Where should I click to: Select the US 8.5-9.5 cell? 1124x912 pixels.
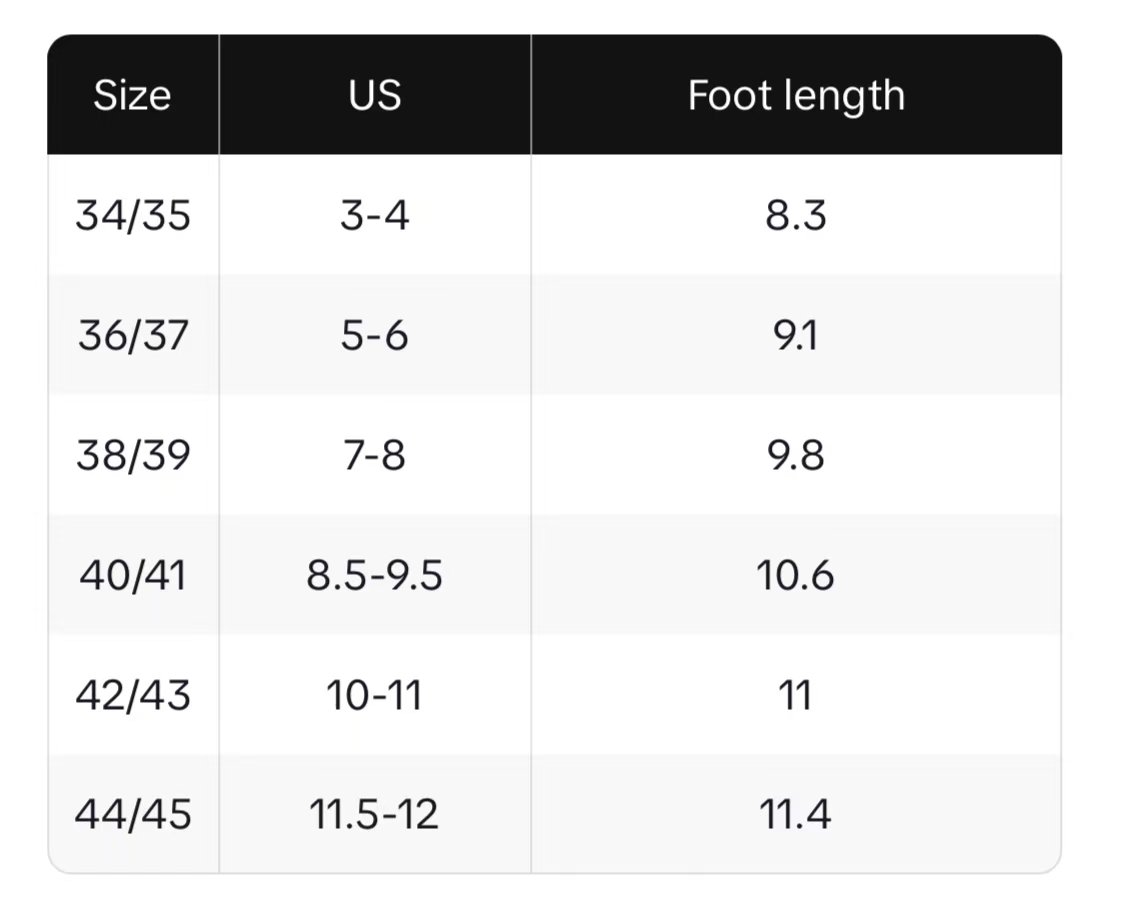click(x=375, y=575)
